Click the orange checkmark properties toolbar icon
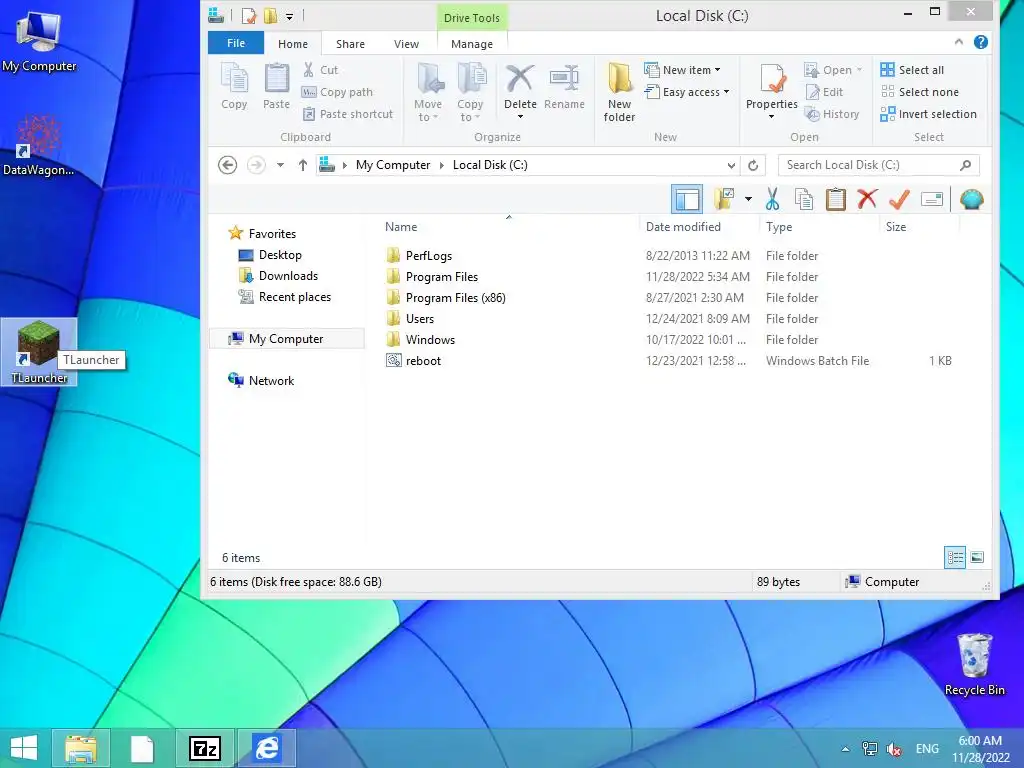 [x=899, y=199]
